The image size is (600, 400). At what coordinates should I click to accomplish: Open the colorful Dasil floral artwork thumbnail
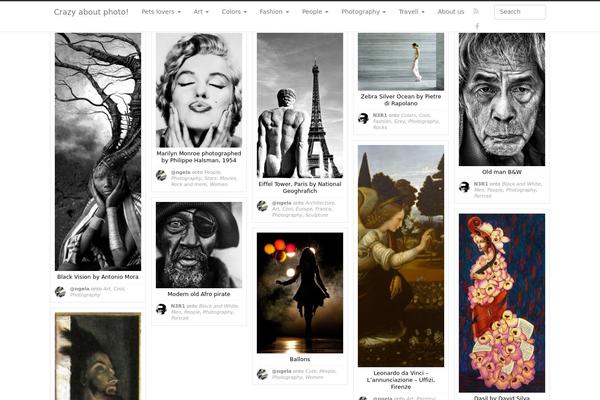point(502,303)
